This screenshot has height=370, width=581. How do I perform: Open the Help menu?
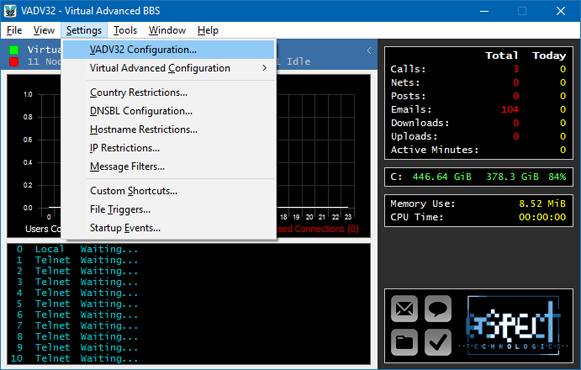[208, 30]
